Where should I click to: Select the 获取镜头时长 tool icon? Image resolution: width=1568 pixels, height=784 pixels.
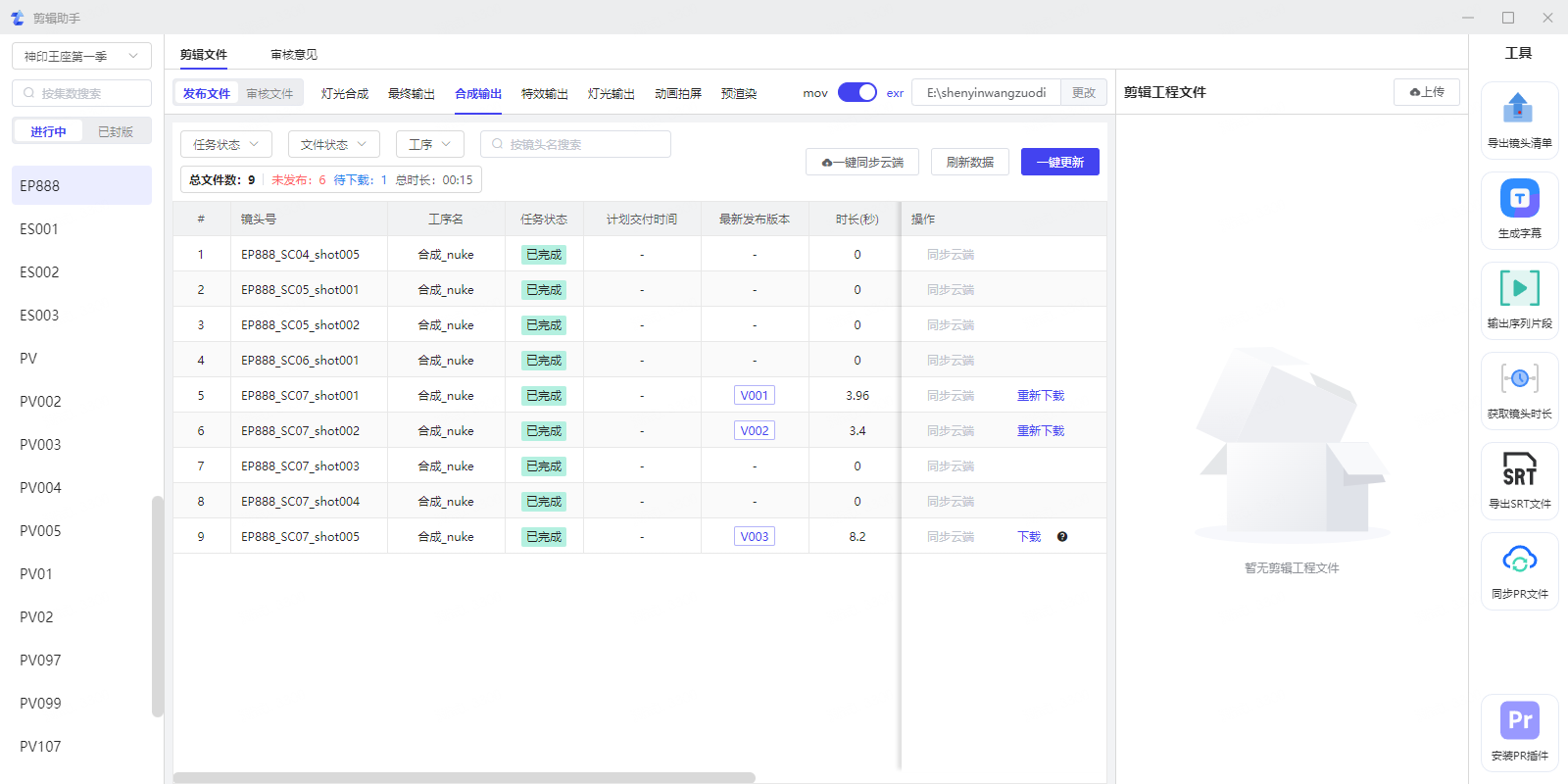pyautogui.click(x=1519, y=379)
